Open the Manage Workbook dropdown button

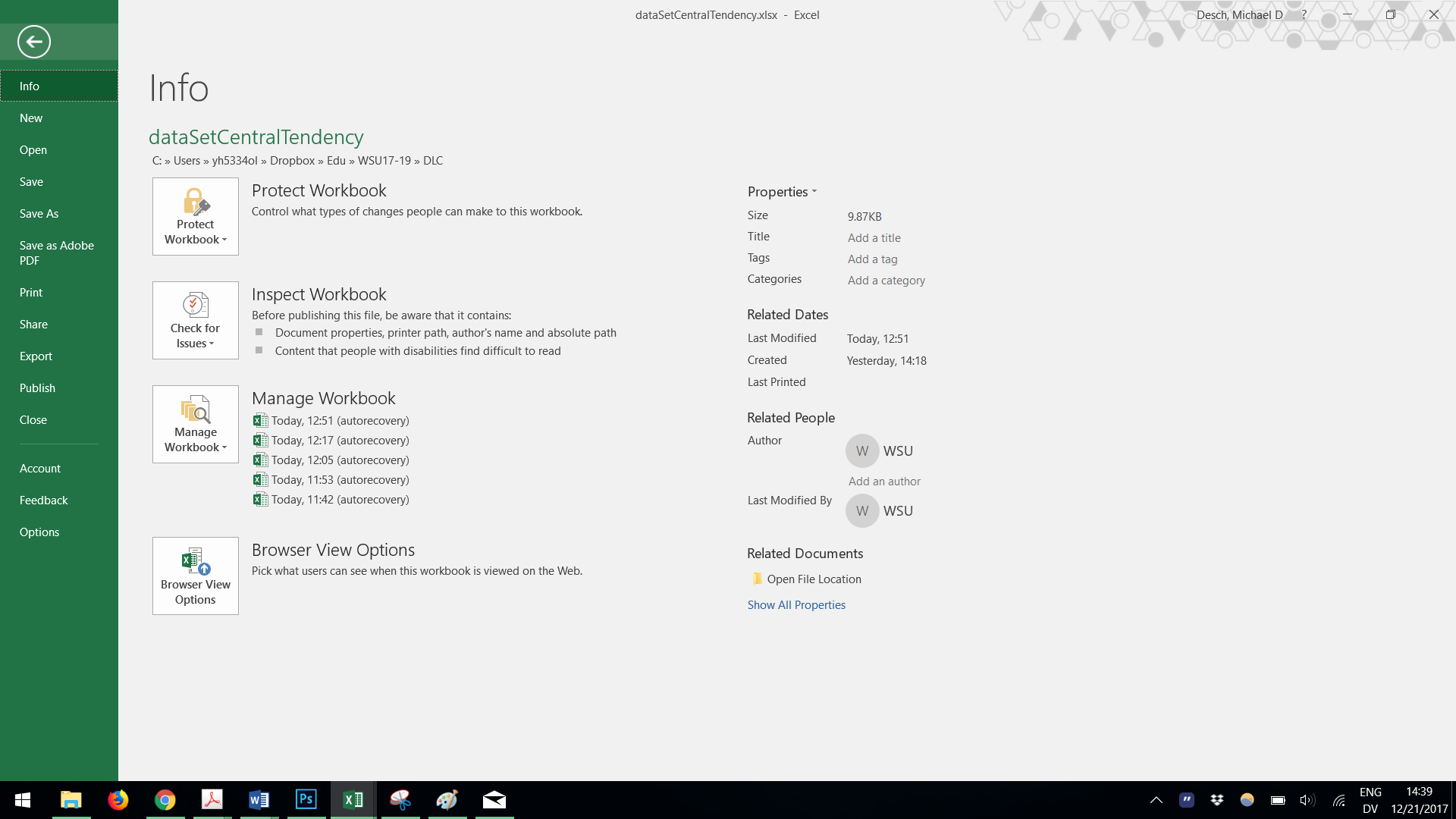tap(196, 425)
